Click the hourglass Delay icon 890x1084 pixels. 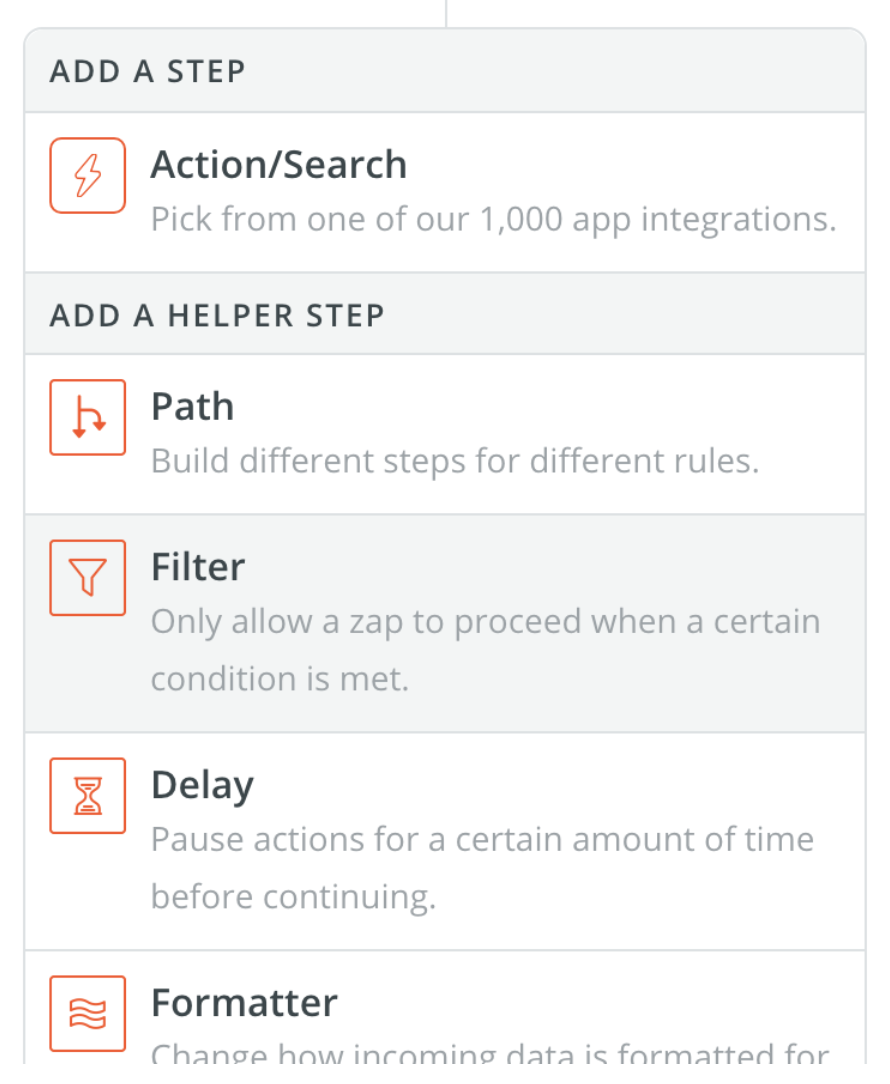click(88, 796)
